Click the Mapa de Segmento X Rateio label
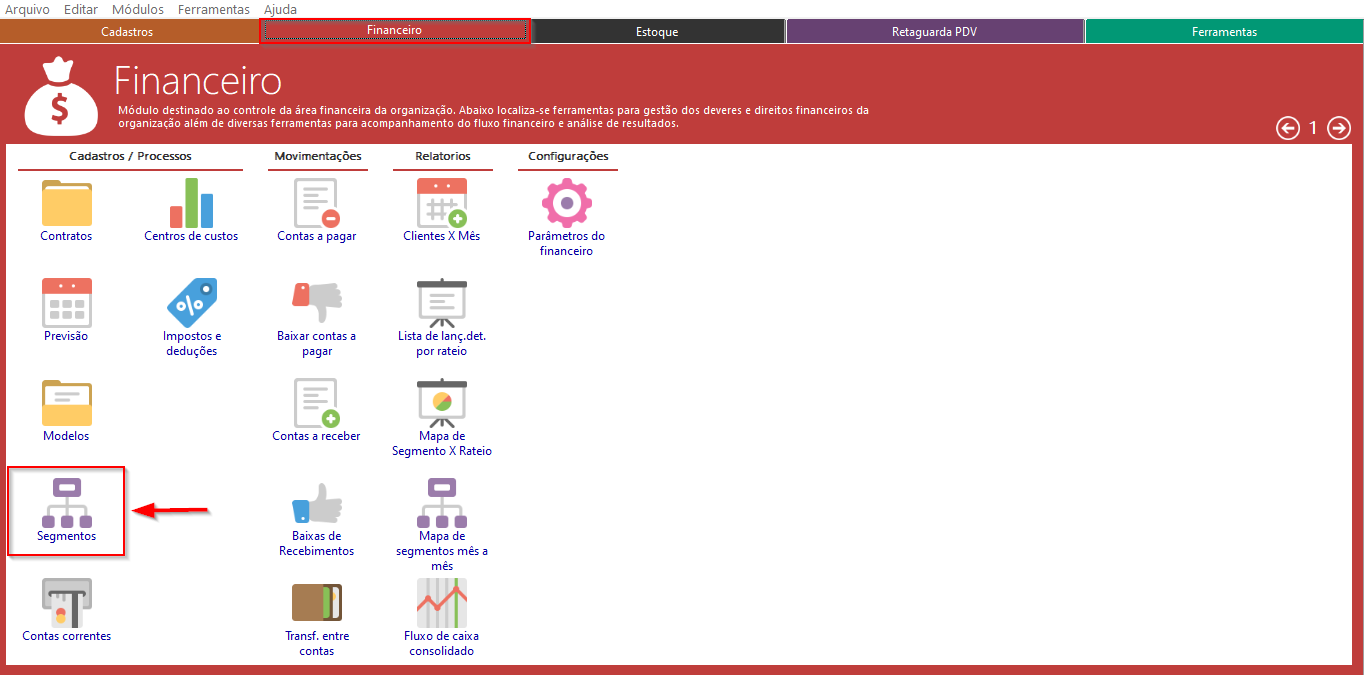 [x=441, y=443]
